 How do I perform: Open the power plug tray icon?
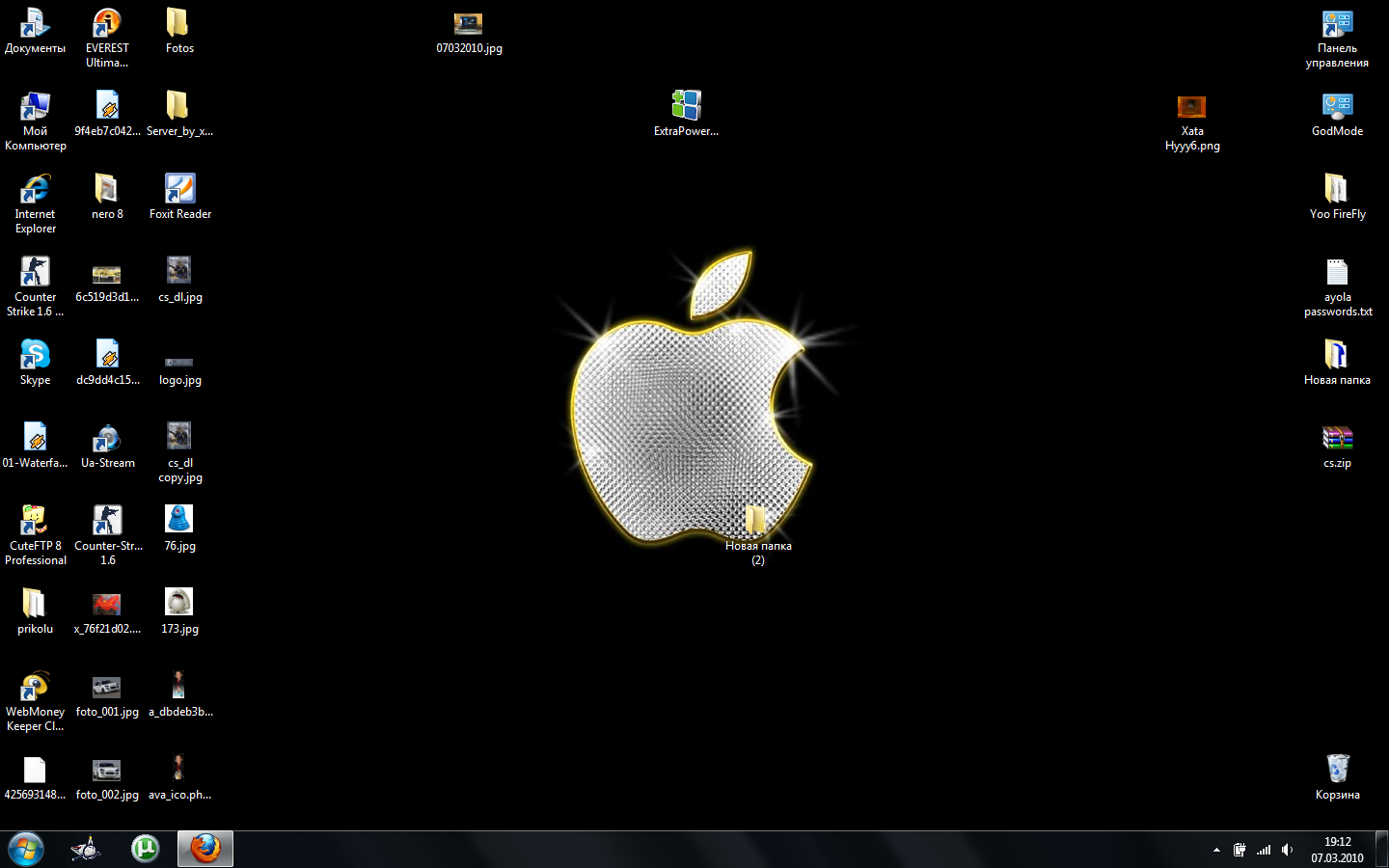pos(1239,850)
